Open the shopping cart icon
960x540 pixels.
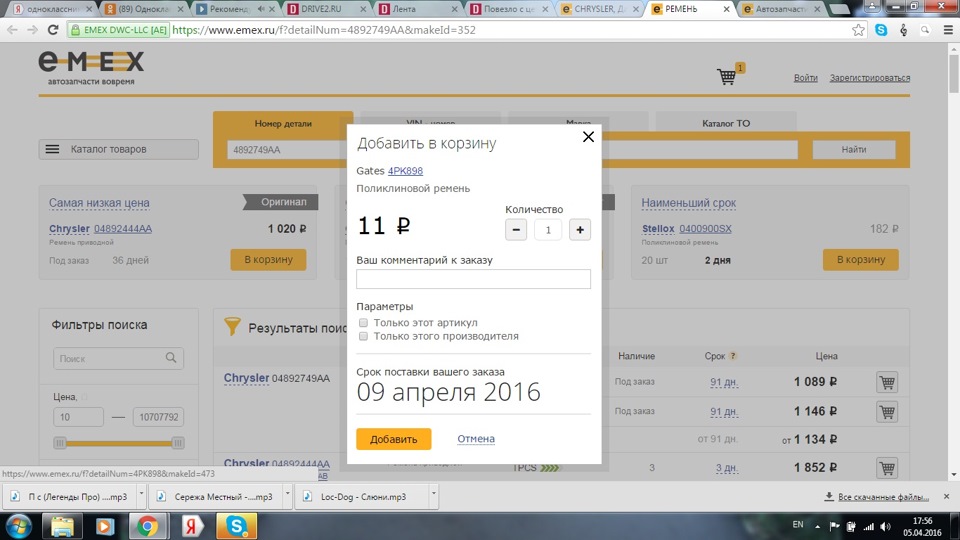coord(727,77)
